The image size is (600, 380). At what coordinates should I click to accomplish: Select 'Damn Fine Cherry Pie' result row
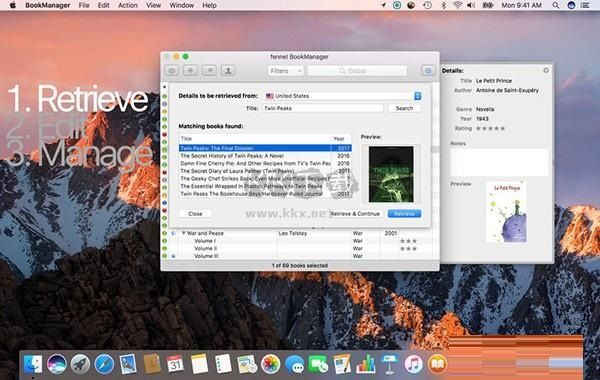(265, 163)
